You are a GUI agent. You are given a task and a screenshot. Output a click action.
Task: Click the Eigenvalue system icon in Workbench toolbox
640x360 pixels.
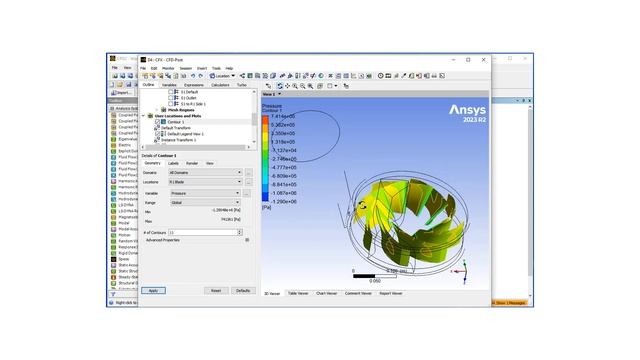tap(113, 139)
